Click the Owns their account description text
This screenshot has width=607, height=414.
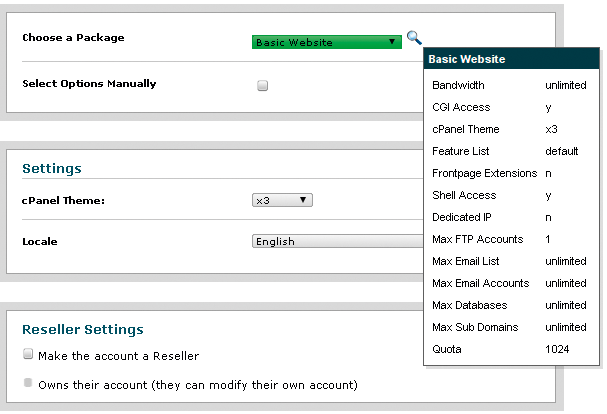pyautogui.click(x=198, y=385)
